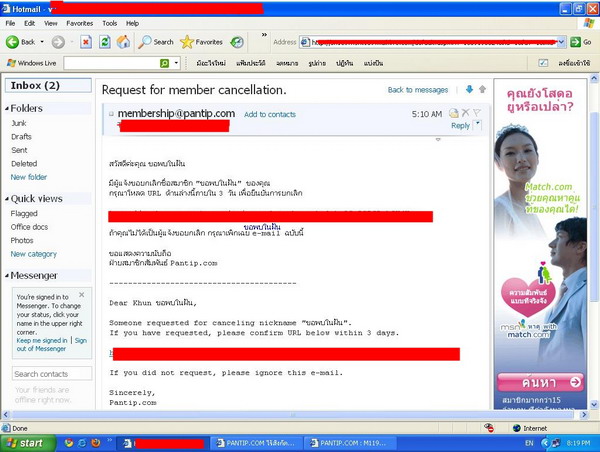This screenshot has width=600, height=452.
Task: Click the Windows Live logo button
Action: coord(31,63)
